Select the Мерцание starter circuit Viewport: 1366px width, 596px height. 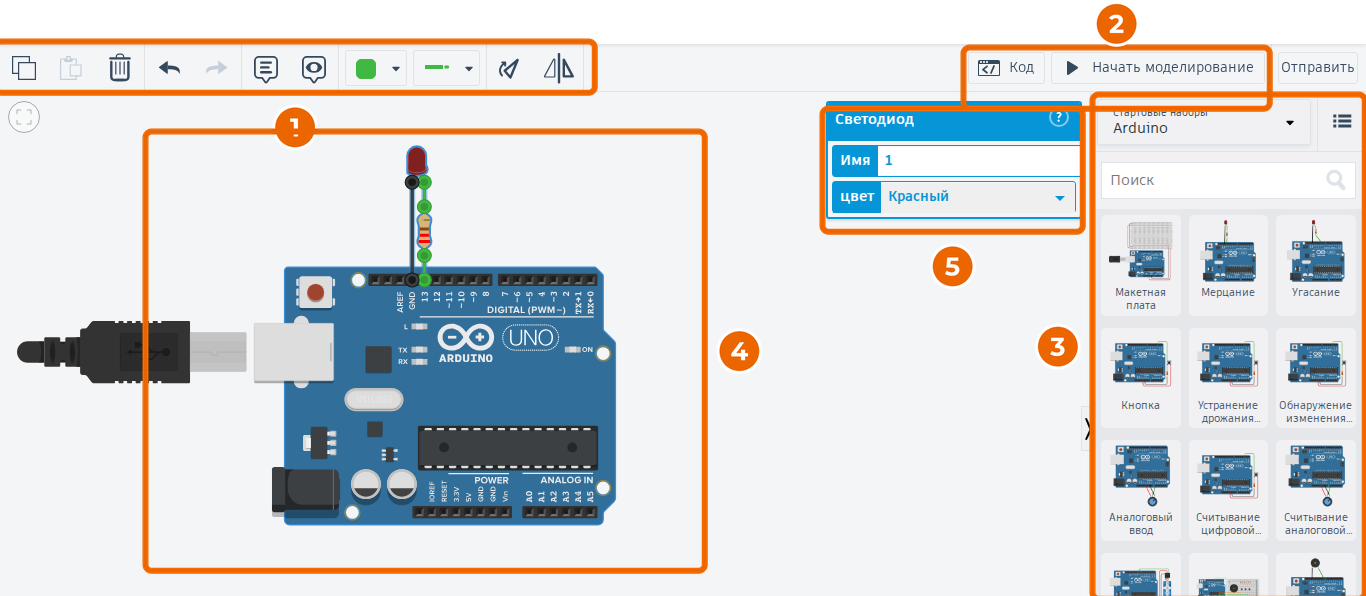(x=1227, y=264)
